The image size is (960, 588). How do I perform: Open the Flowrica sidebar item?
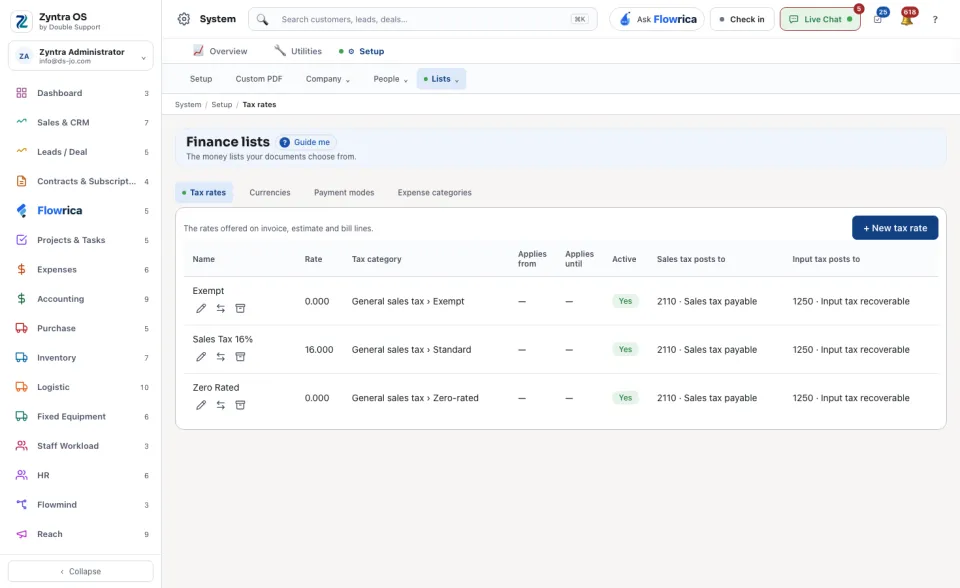tap(81, 211)
